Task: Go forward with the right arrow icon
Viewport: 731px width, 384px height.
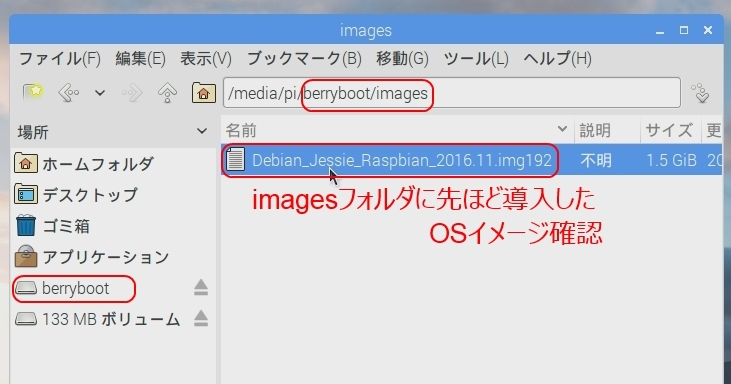Action: pos(132,93)
